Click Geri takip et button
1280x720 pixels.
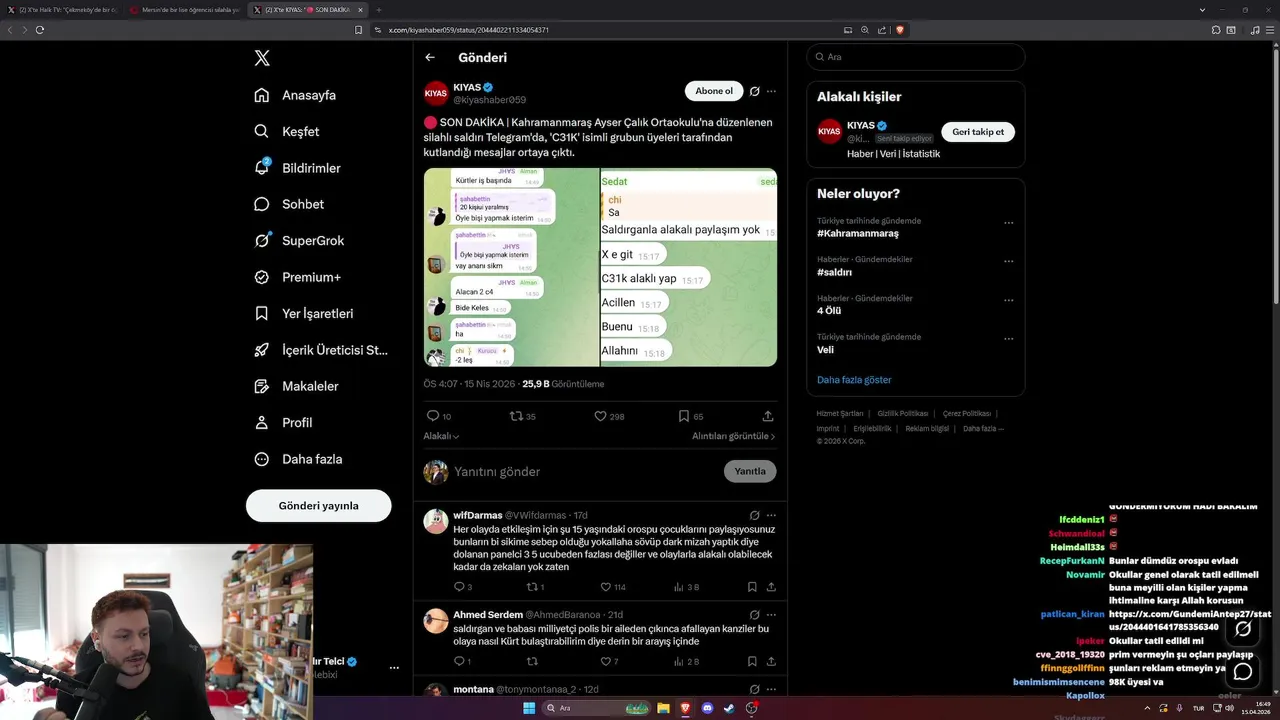(978, 131)
